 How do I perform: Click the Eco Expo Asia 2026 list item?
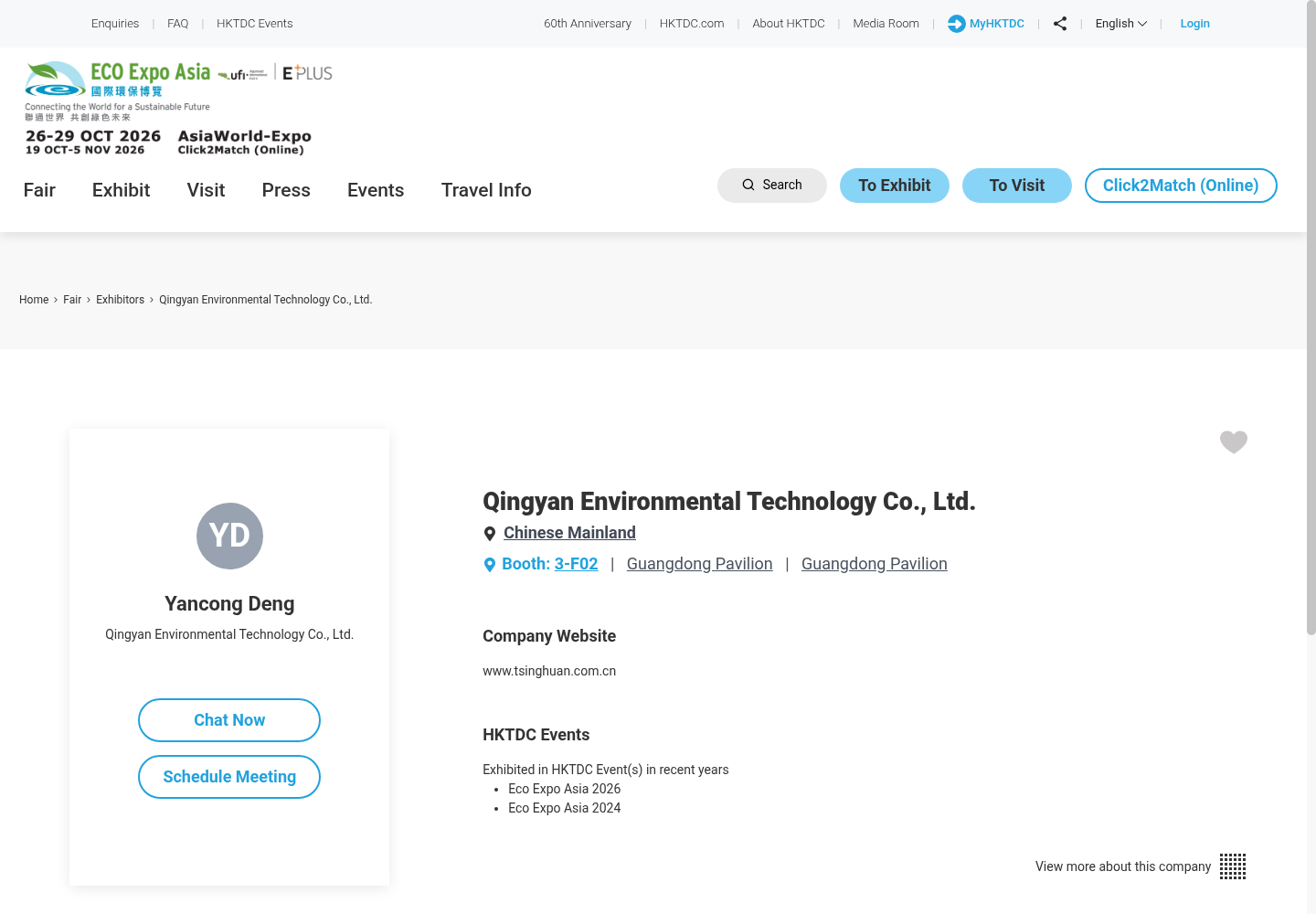click(x=564, y=789)
